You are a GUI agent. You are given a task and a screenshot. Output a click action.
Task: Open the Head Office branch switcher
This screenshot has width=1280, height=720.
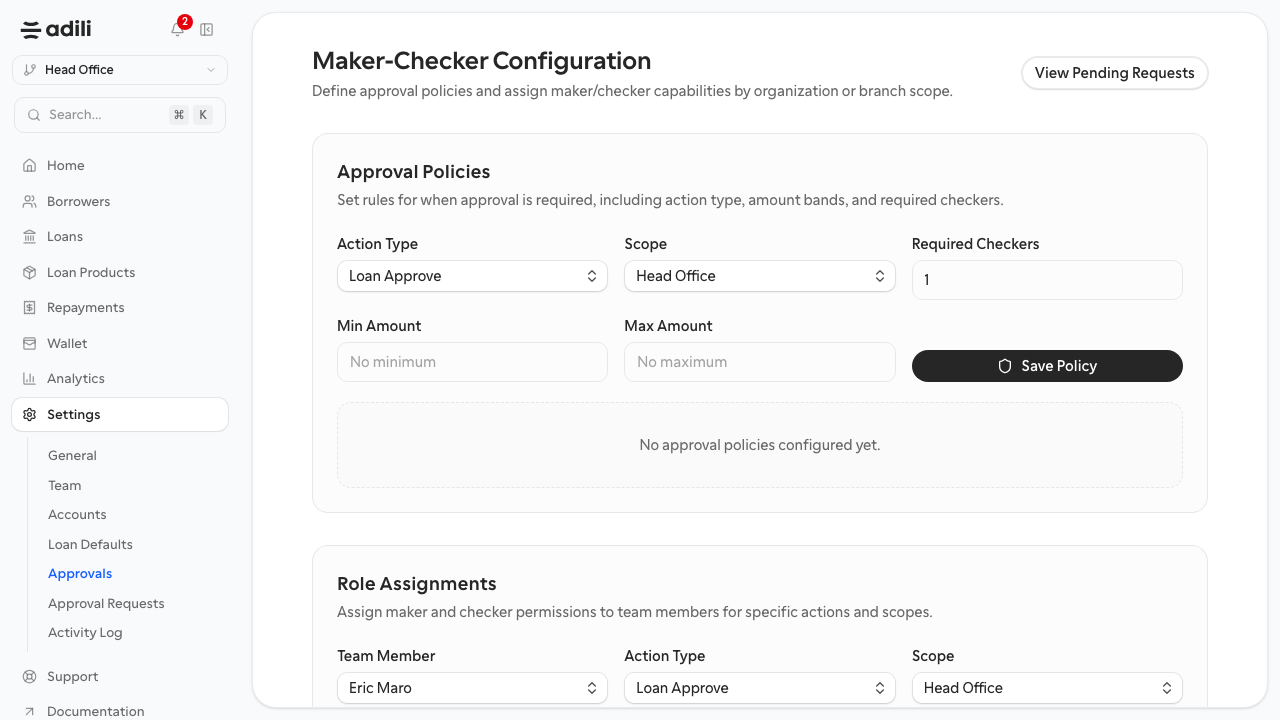tap(120, 70)
